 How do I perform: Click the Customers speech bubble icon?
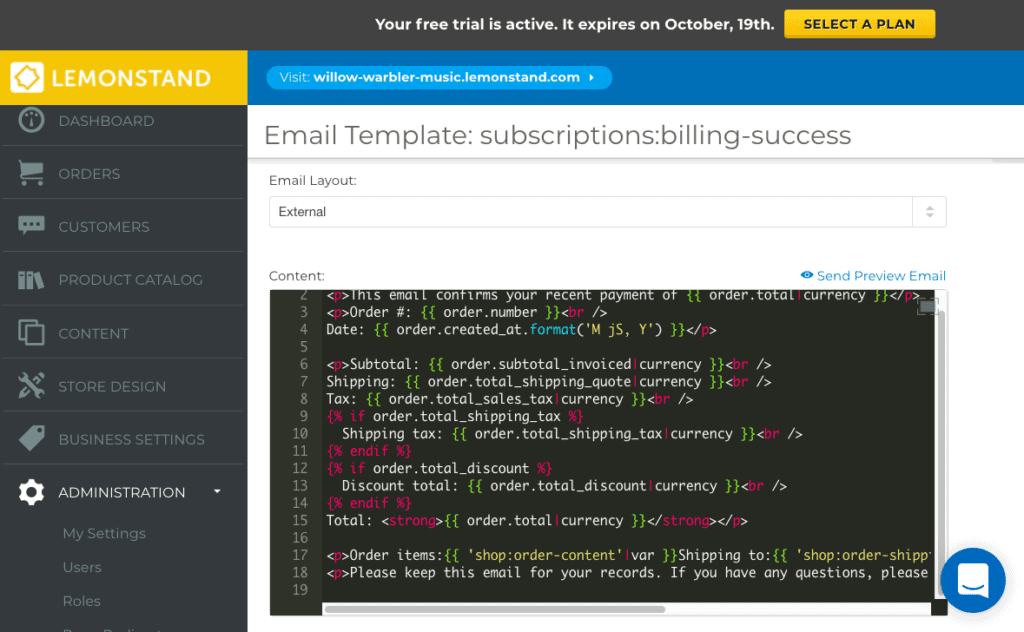click(x=31, y=226)
